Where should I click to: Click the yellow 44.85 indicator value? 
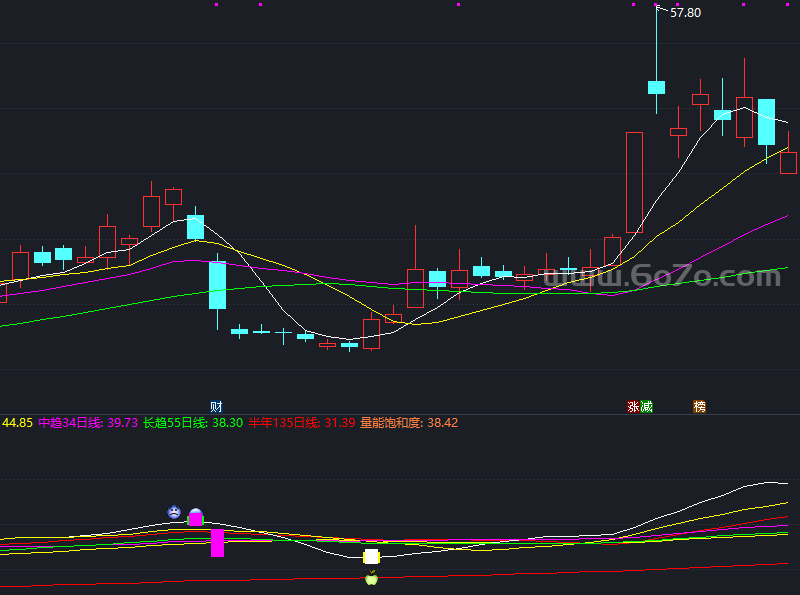(x=17, y=423)
